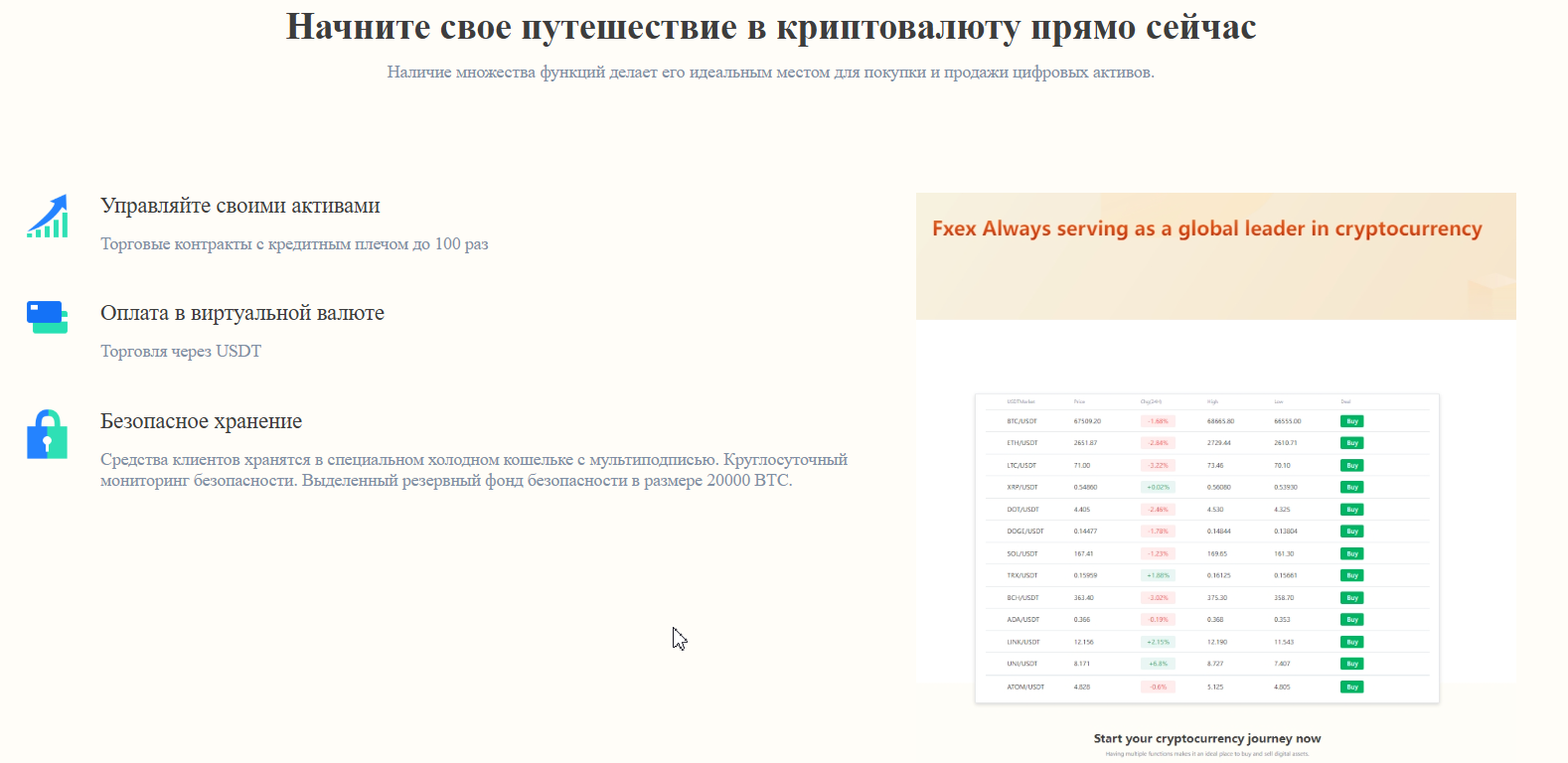Click the +6.8% change badge
This screenshot has width=1568, height=763.
tap(1158, 664)
